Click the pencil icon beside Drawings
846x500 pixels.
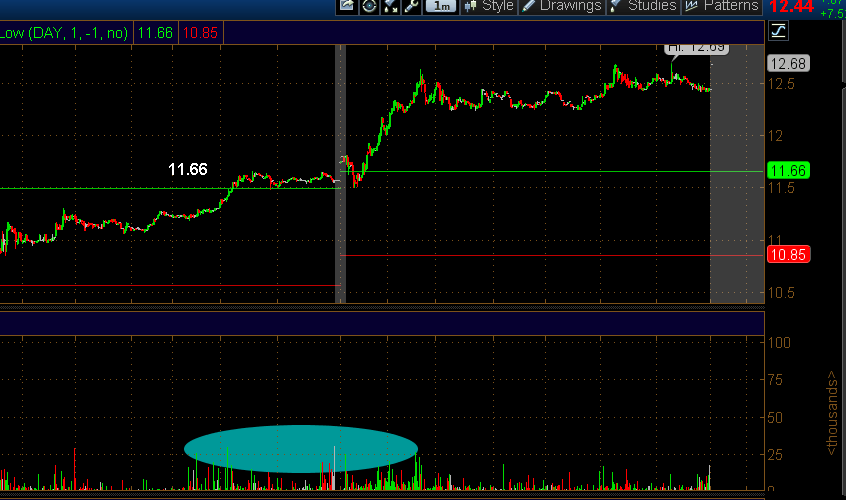coord(528,6)
